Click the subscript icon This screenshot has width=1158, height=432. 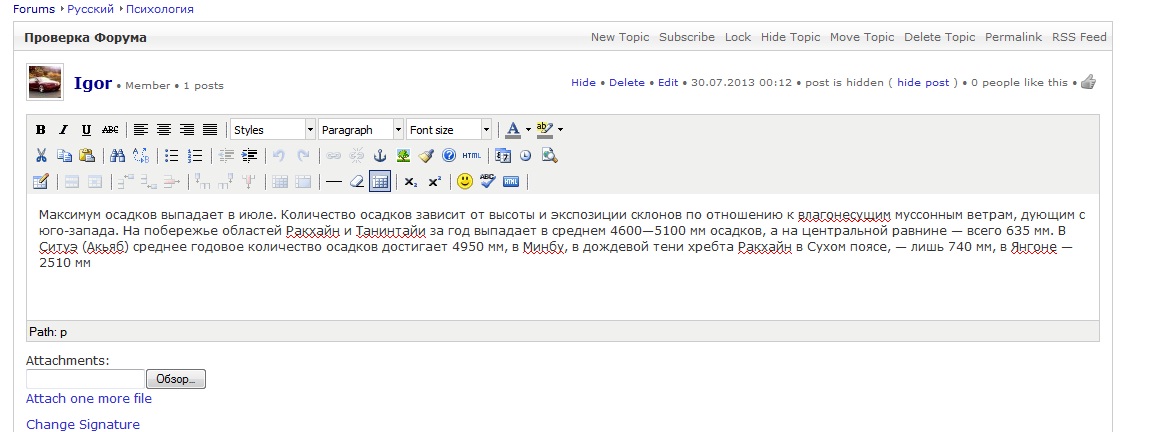pos(411,182)
